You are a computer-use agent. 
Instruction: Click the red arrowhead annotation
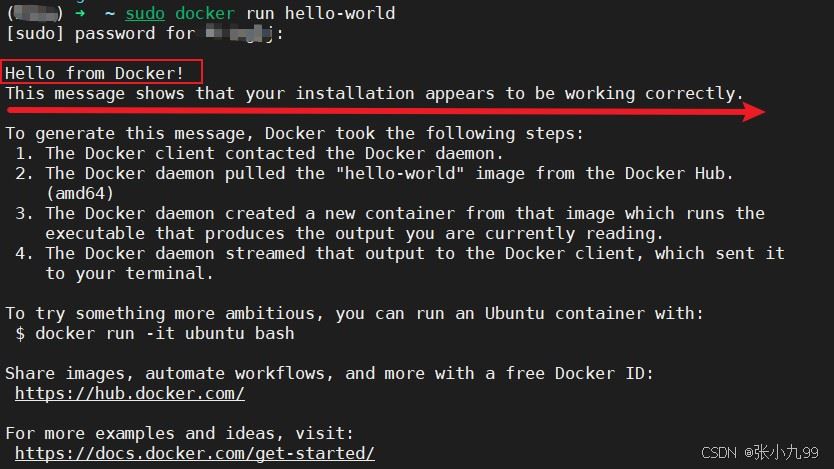click(x=753, y=112)
